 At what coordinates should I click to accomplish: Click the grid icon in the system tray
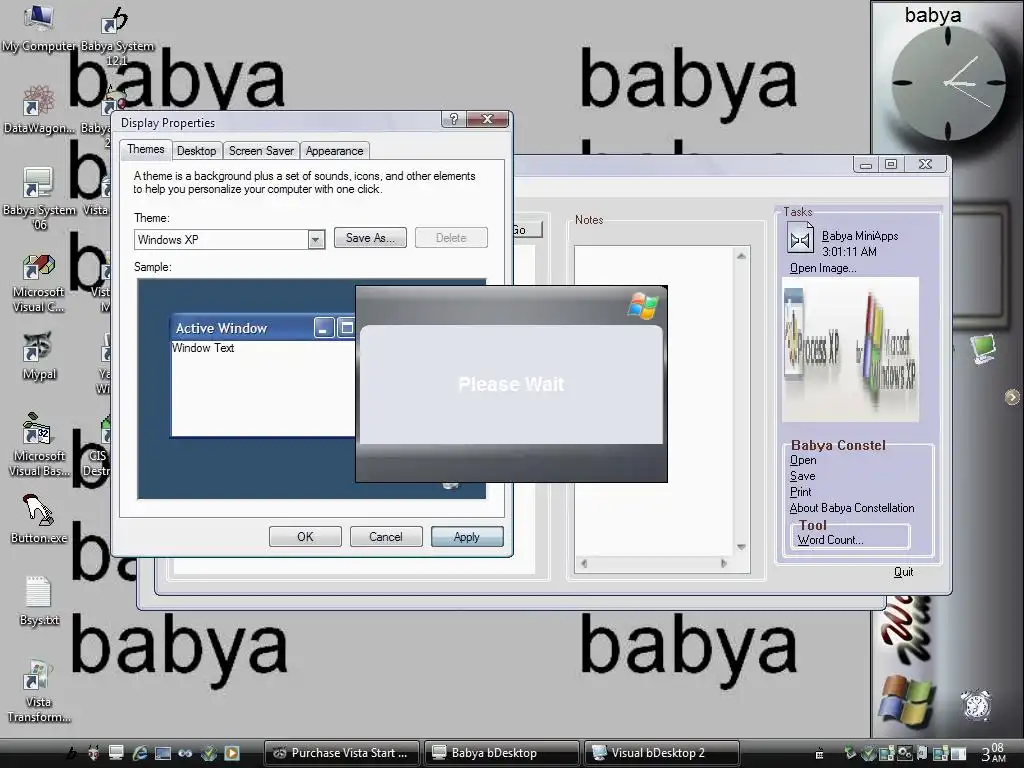(x=819, y=754)
